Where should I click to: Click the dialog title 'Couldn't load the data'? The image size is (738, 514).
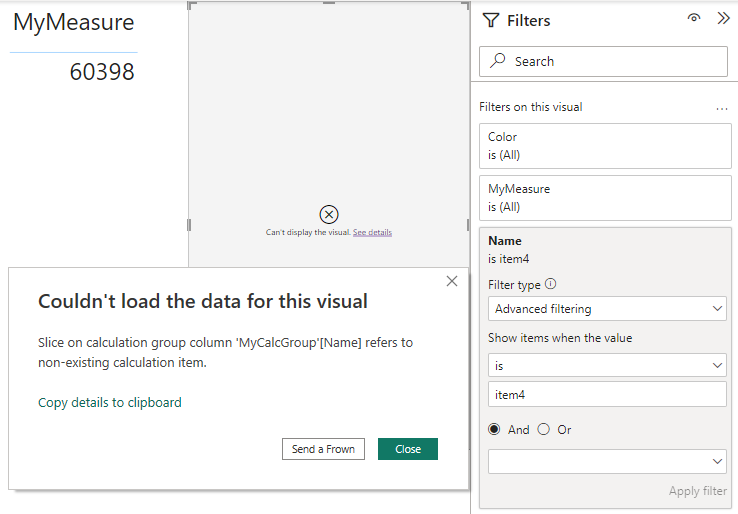203,301
